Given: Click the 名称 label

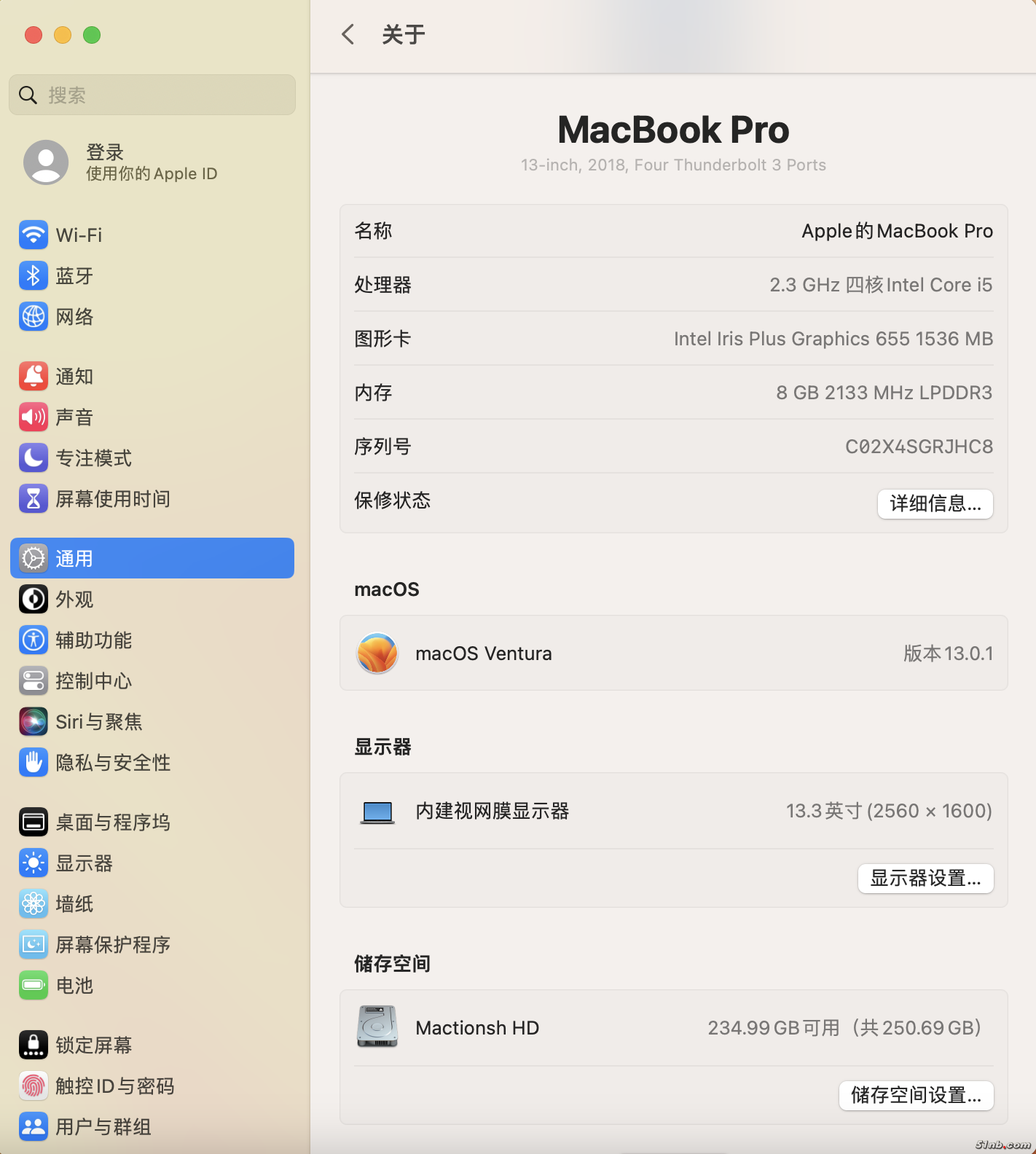Looking at the screenshot, I should [x=374, y=231].
